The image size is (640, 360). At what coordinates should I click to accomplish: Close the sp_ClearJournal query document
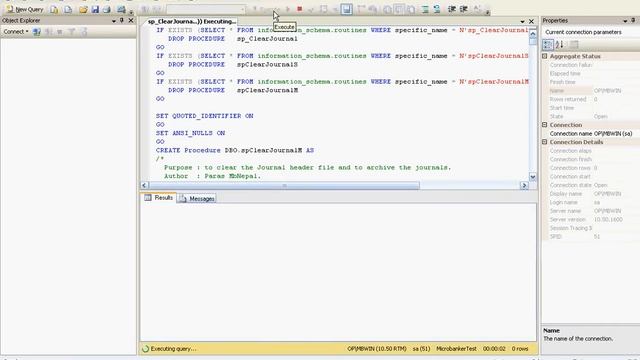click(531, 21)
